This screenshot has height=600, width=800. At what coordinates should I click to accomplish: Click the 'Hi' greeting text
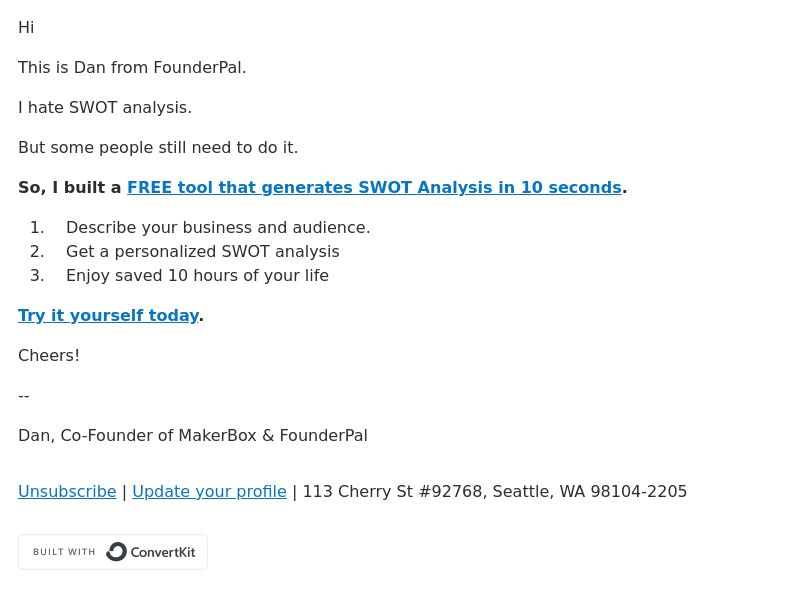click(26, 28)
